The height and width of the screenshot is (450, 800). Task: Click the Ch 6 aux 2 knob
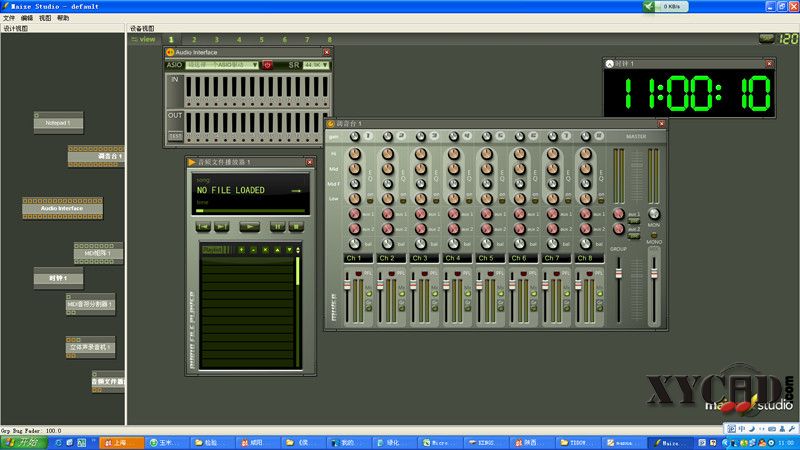pos(519,229)
